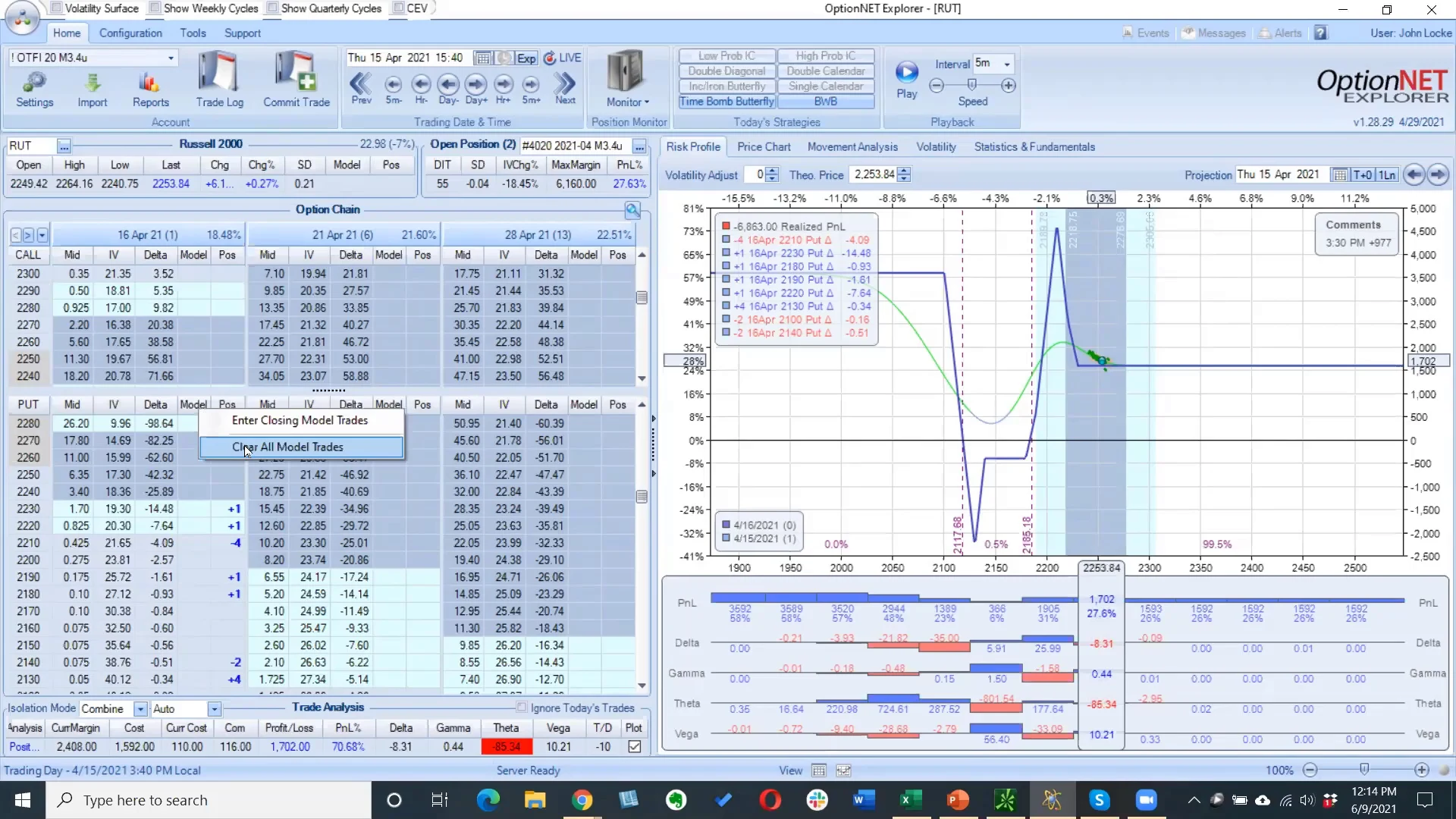Select the Time Bomb Butterfly strategy
Viewport: 1456px width, 819px height.
point(726,102)
